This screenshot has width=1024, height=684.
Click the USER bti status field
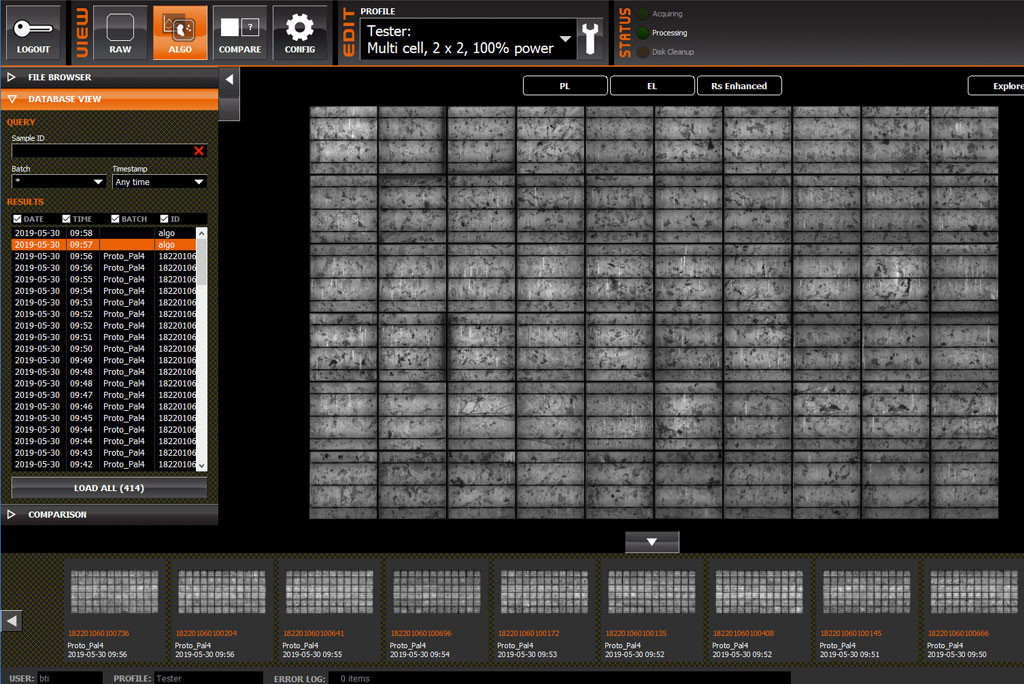(69, 678)
